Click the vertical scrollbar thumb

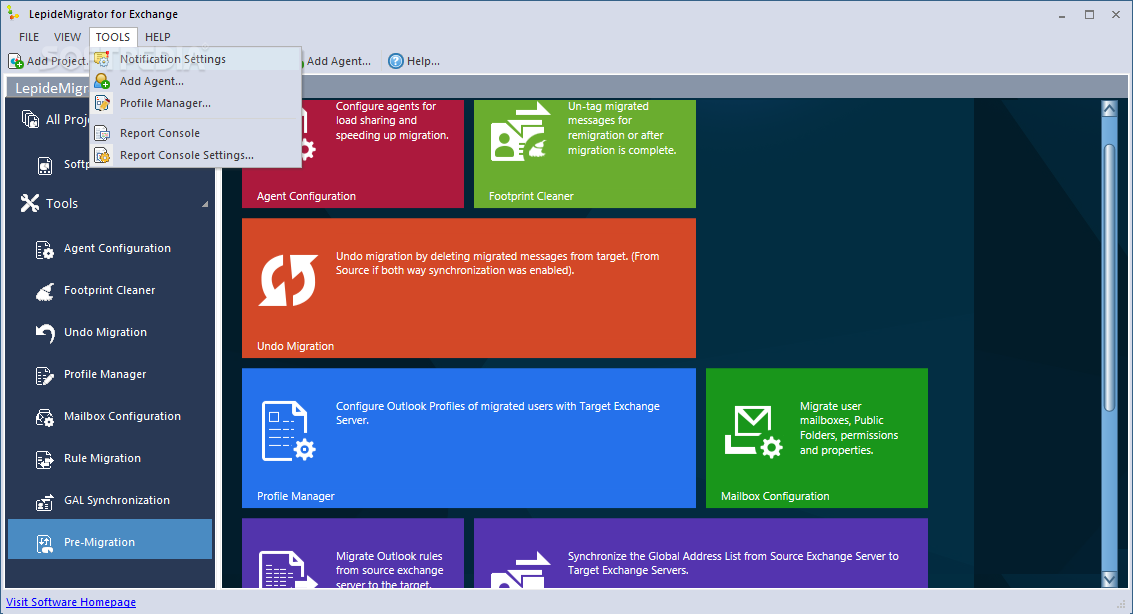pos(1109,278)
